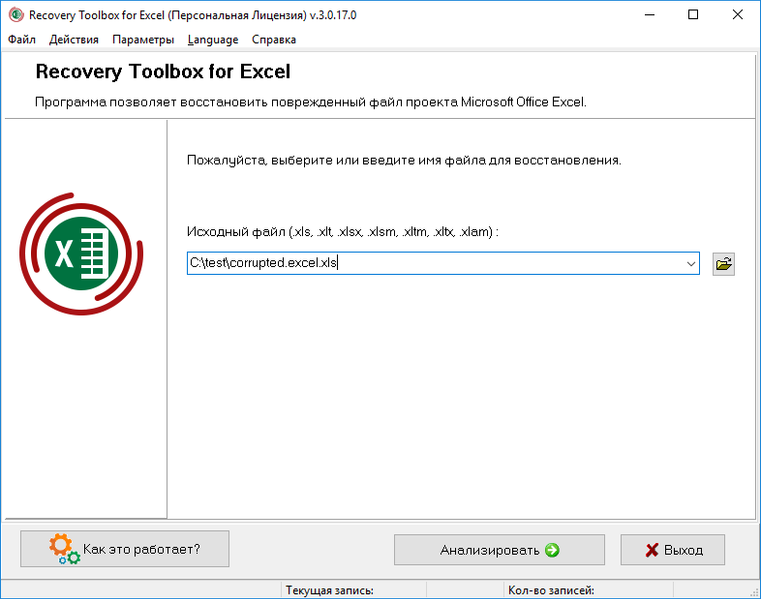Minimize the Recovery Toolbox window
Viewport: 761px width, 599px height.
(x=649, y=15)
